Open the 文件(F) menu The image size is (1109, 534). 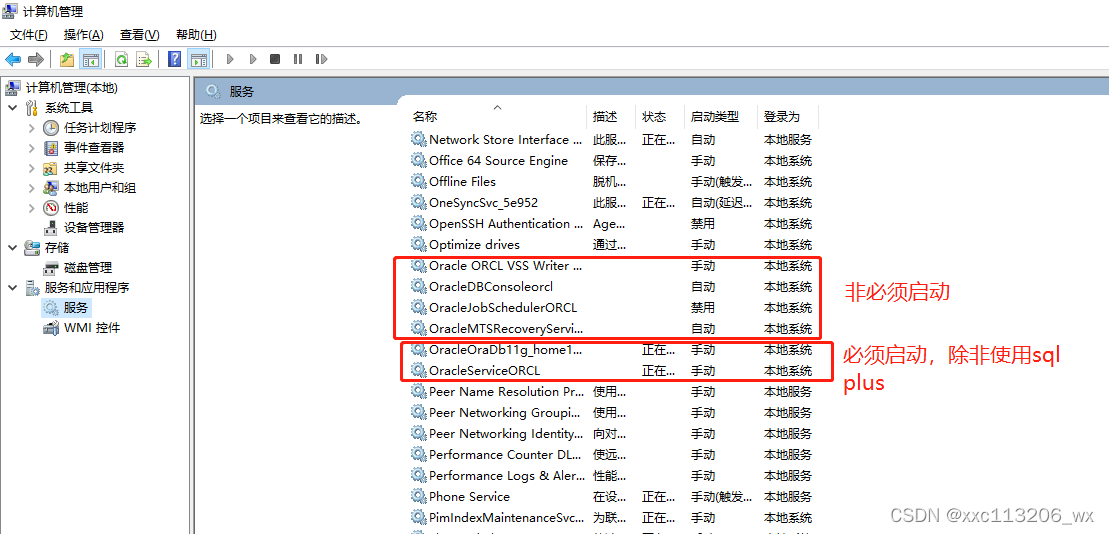[28, 35]
